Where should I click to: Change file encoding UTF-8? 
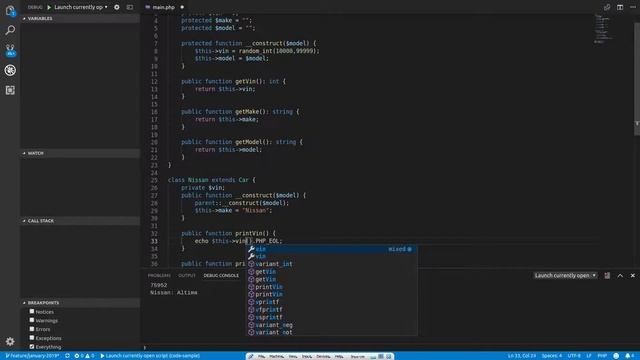[574, 356]
